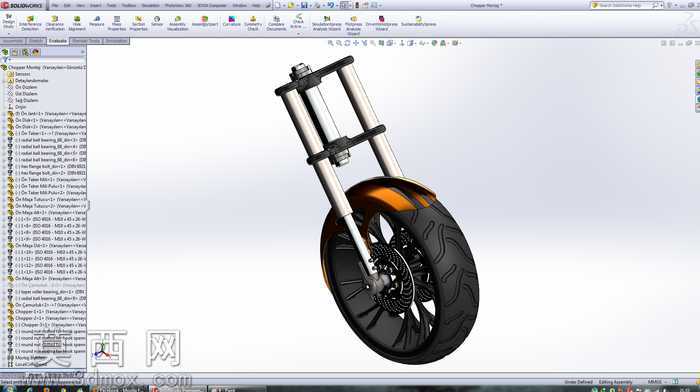Open Design Study dropdown arrow
The width and height of the screenshot is (700, 392).
click(x=8, y=33)
